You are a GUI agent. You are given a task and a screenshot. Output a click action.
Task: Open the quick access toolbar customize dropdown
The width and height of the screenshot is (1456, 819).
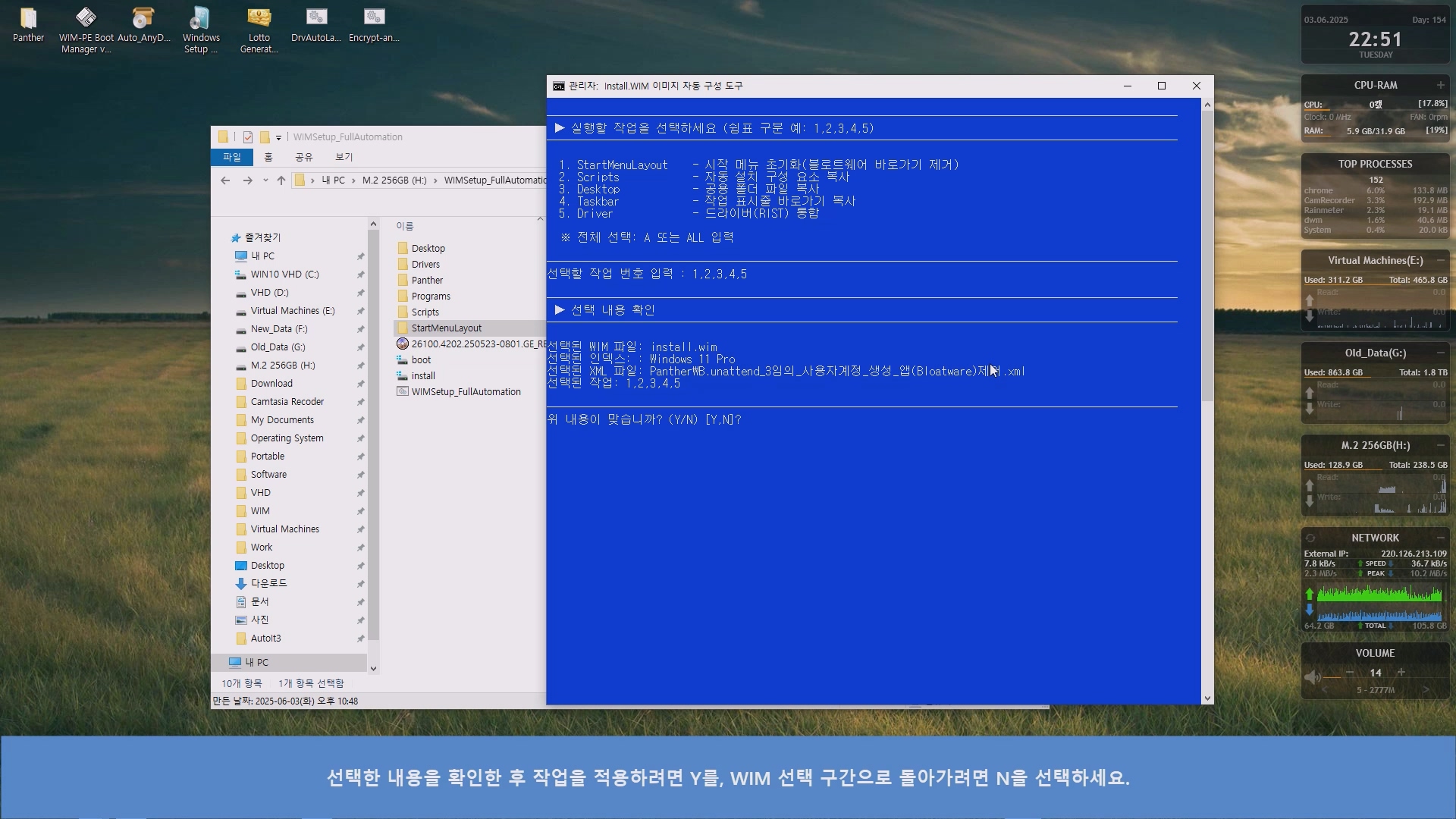[x=278, y=138]
